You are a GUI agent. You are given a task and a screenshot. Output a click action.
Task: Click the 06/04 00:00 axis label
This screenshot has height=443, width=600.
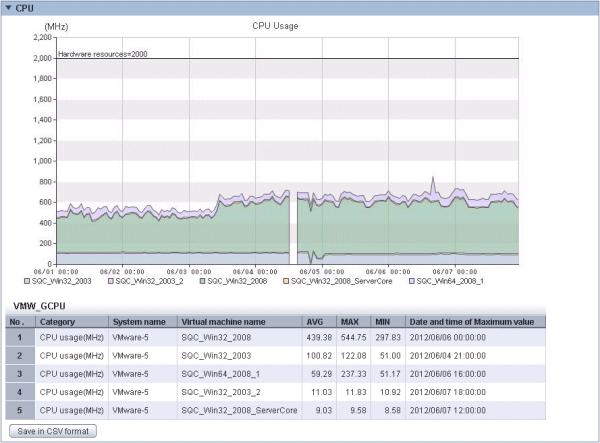[255, 272]
